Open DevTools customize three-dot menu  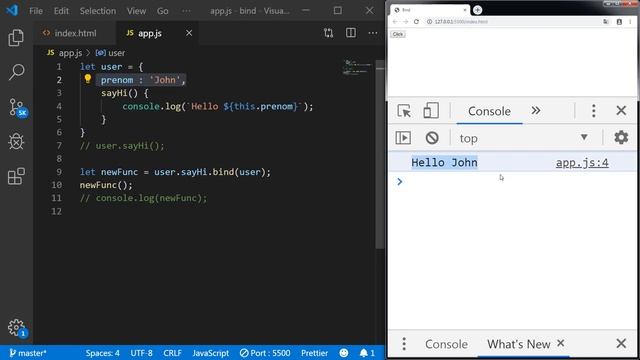tap(593, 111)
